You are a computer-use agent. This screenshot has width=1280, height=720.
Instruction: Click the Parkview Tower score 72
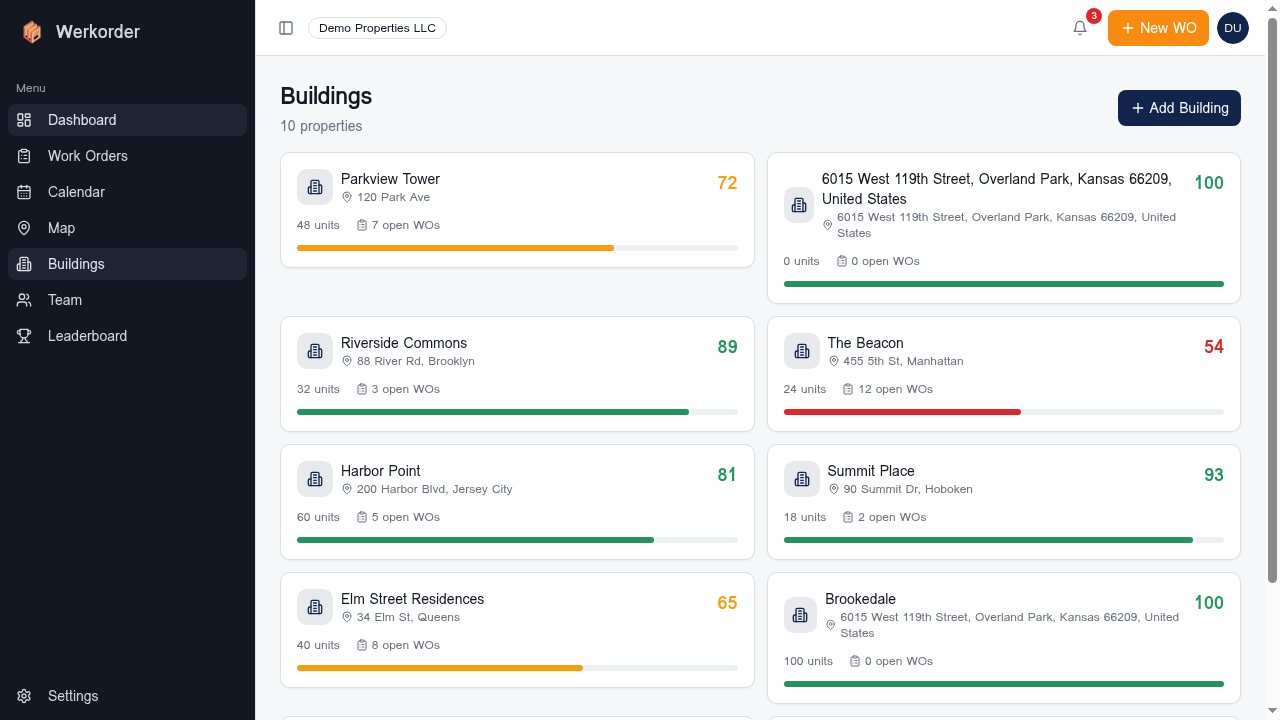pos(727,183)
